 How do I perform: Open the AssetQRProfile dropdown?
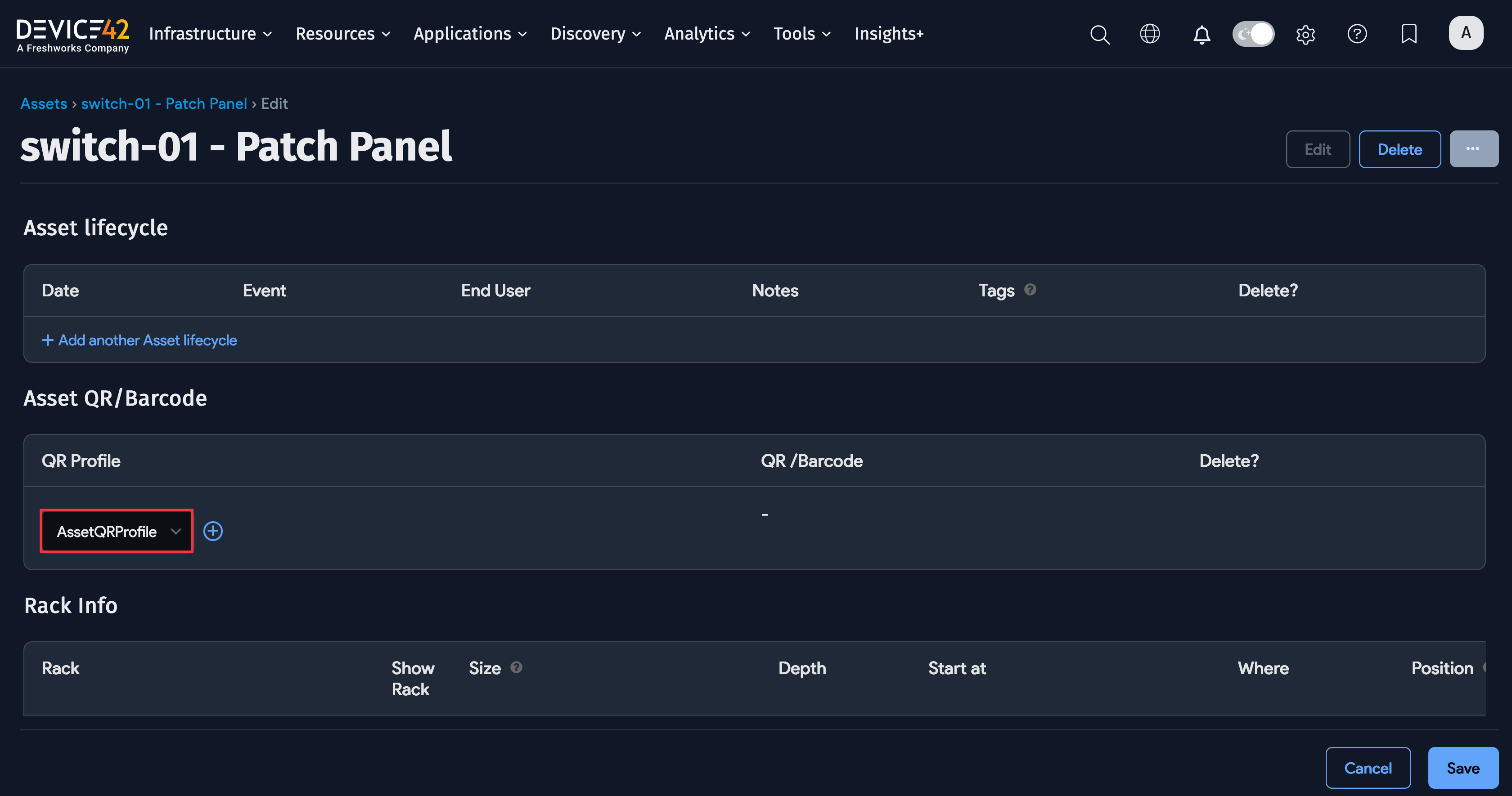(x=116, y=531)
